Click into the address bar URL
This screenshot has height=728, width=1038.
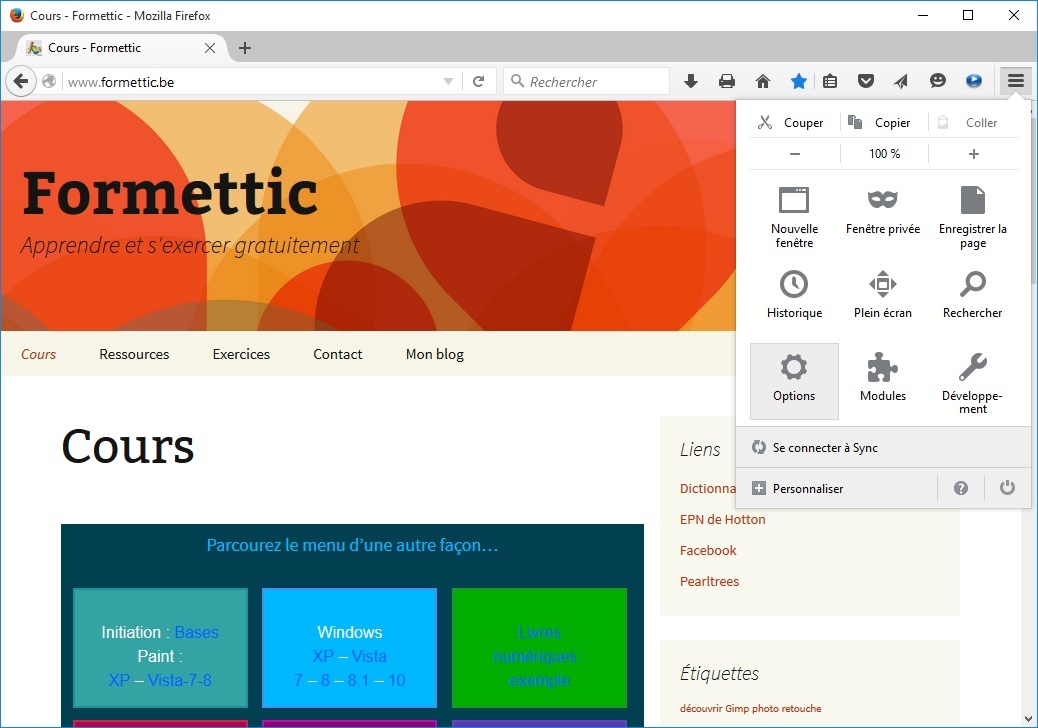point(252,82)
